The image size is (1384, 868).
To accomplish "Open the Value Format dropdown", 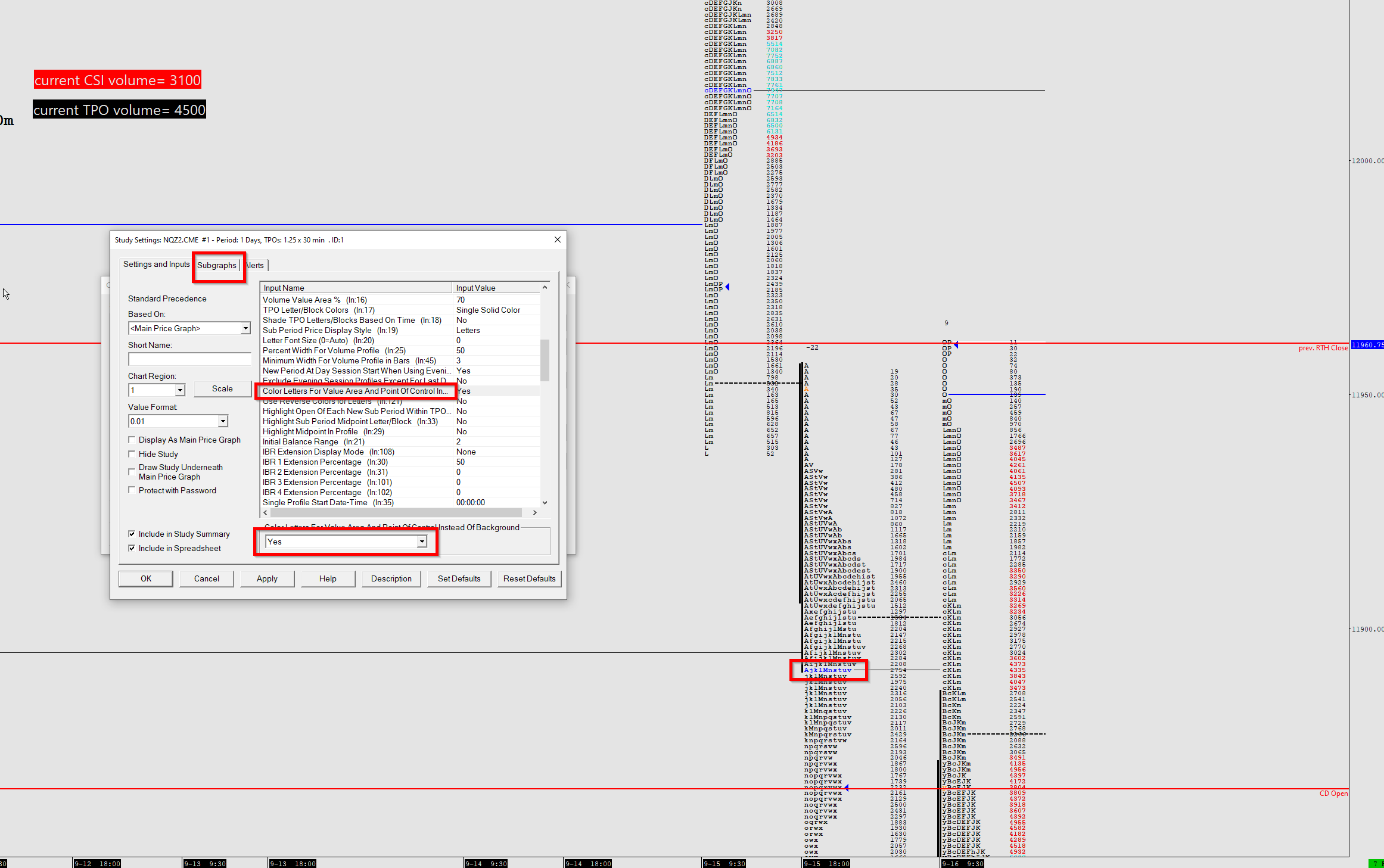I will coord(222,421).
